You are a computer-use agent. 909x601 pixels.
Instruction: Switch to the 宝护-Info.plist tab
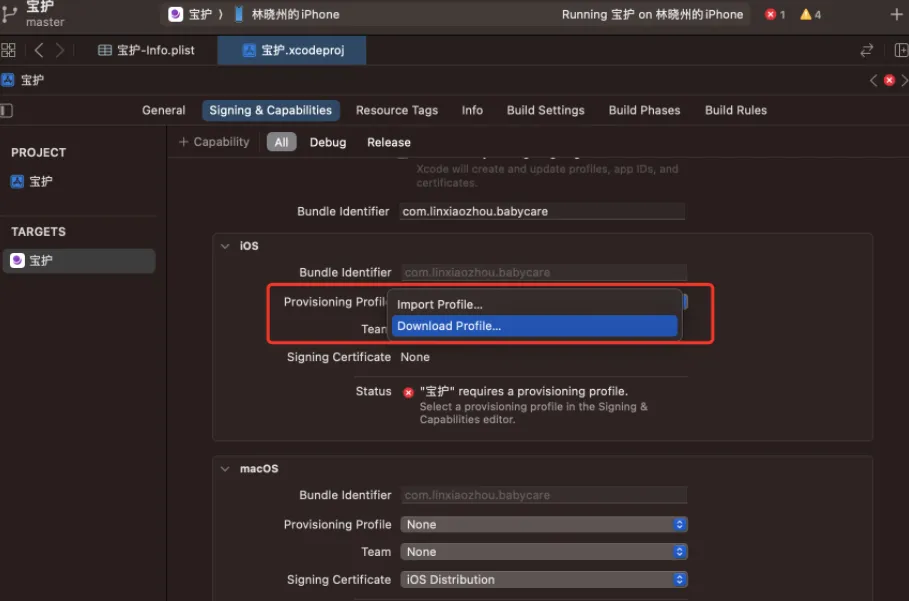[146, 50]
